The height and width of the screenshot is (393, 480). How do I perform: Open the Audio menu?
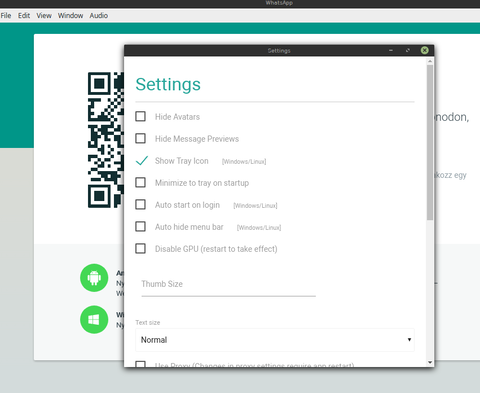click(98, 16)
